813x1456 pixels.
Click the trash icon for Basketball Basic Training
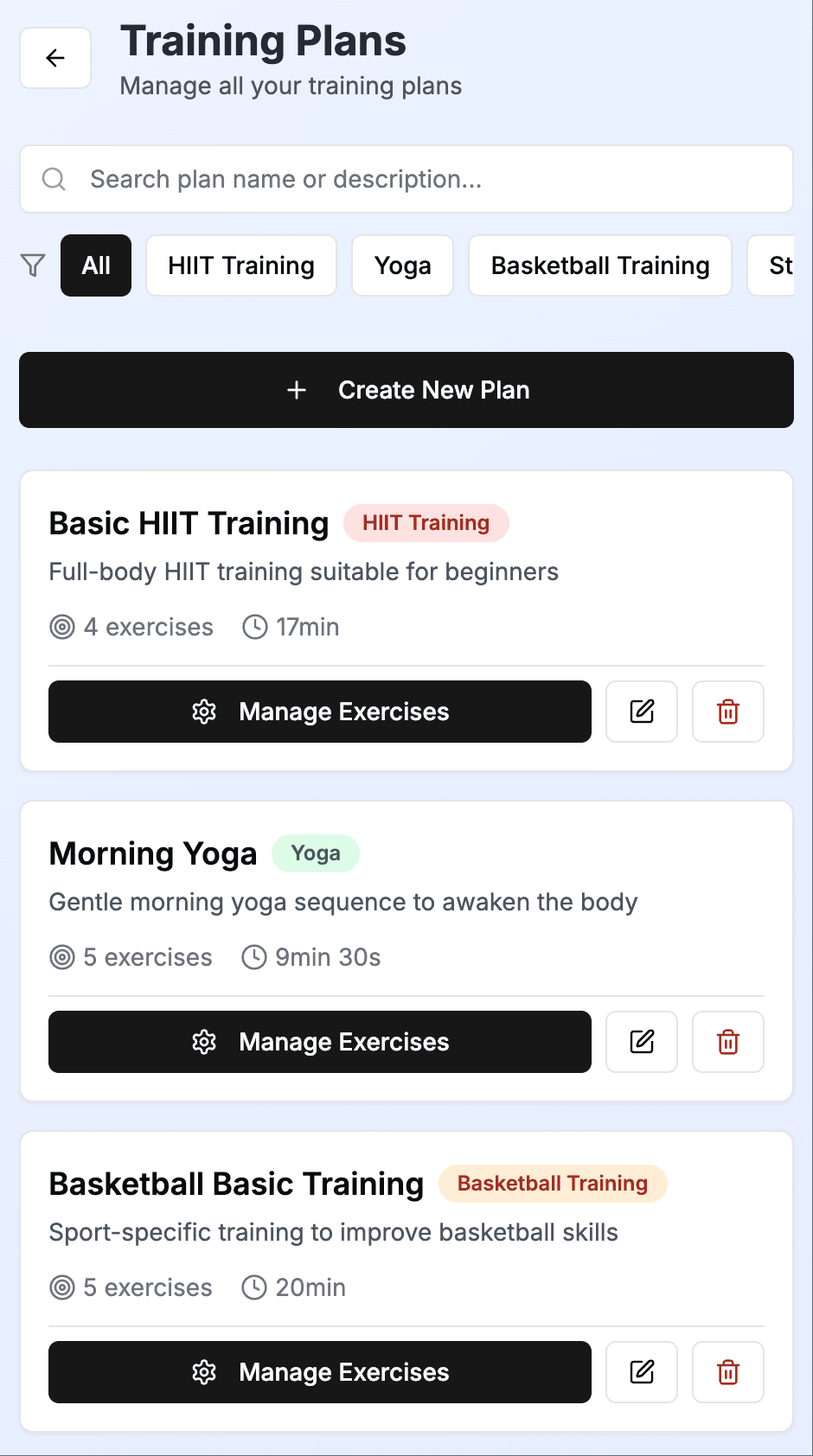click(x=727, y=1372)
